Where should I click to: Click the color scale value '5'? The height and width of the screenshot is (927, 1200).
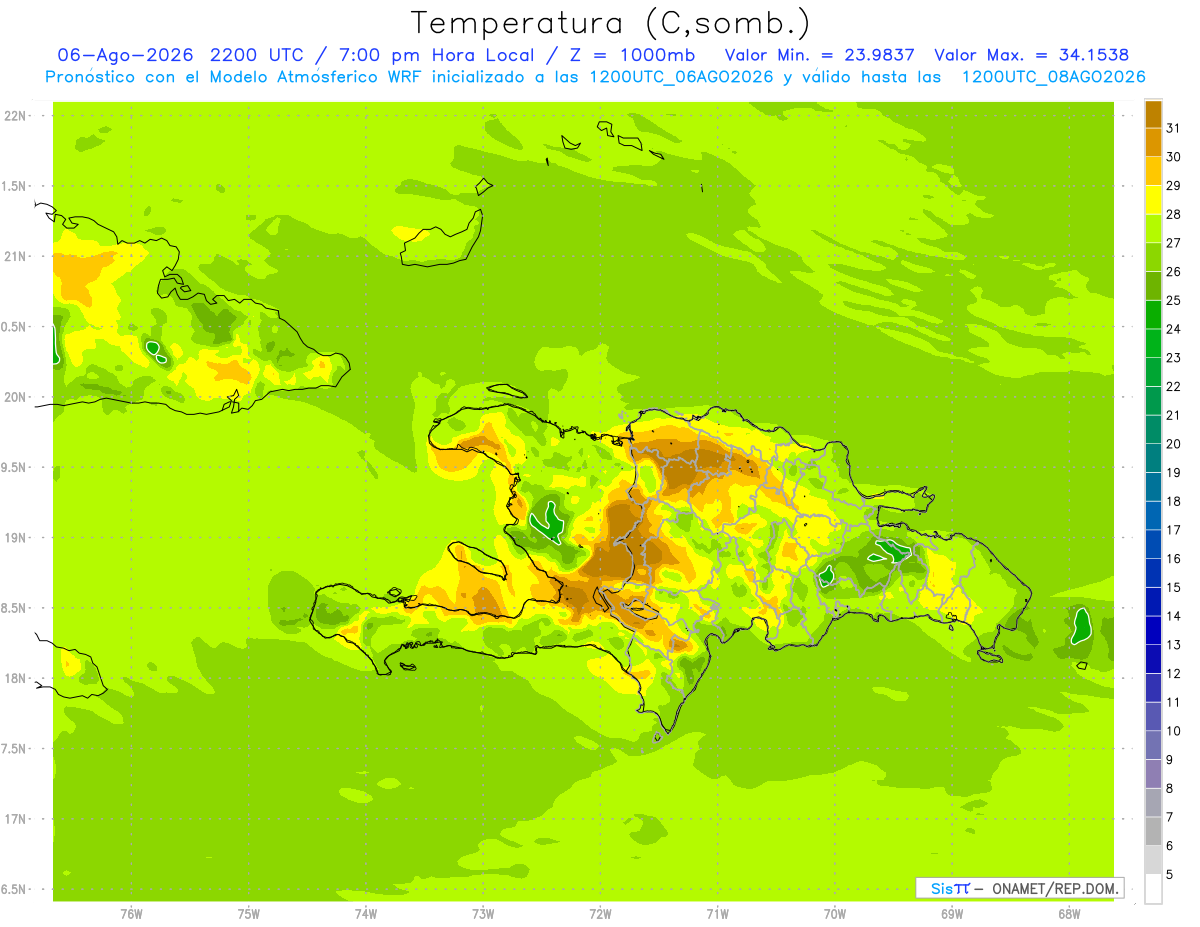[x=1170, y=875]
